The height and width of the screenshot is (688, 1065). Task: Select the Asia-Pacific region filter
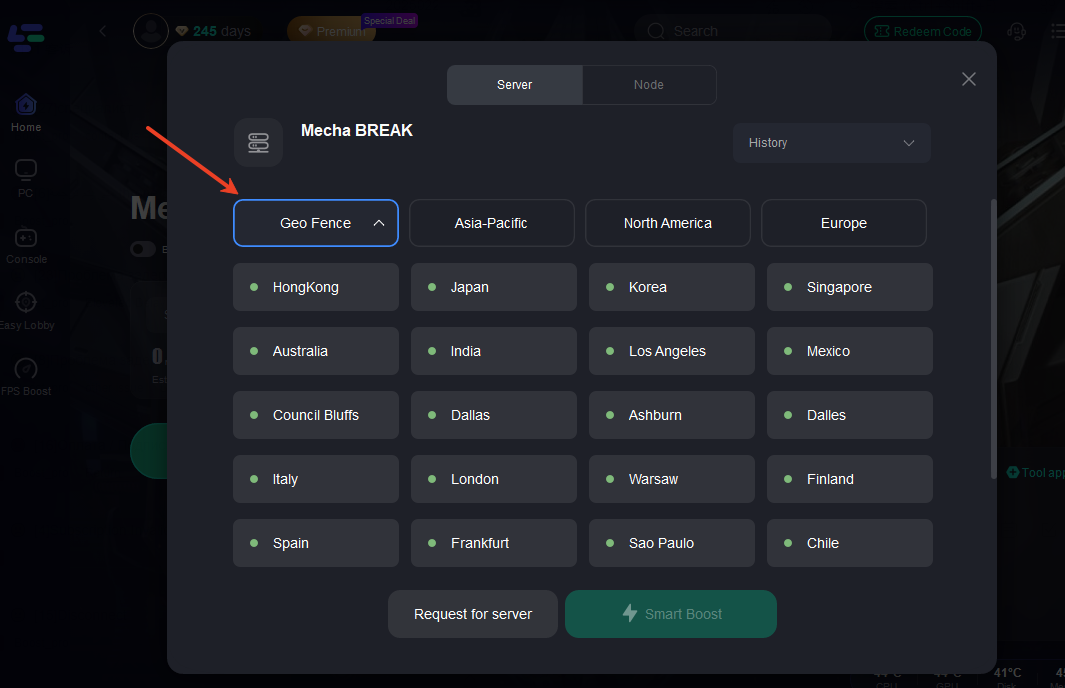(x=491, y=223)
